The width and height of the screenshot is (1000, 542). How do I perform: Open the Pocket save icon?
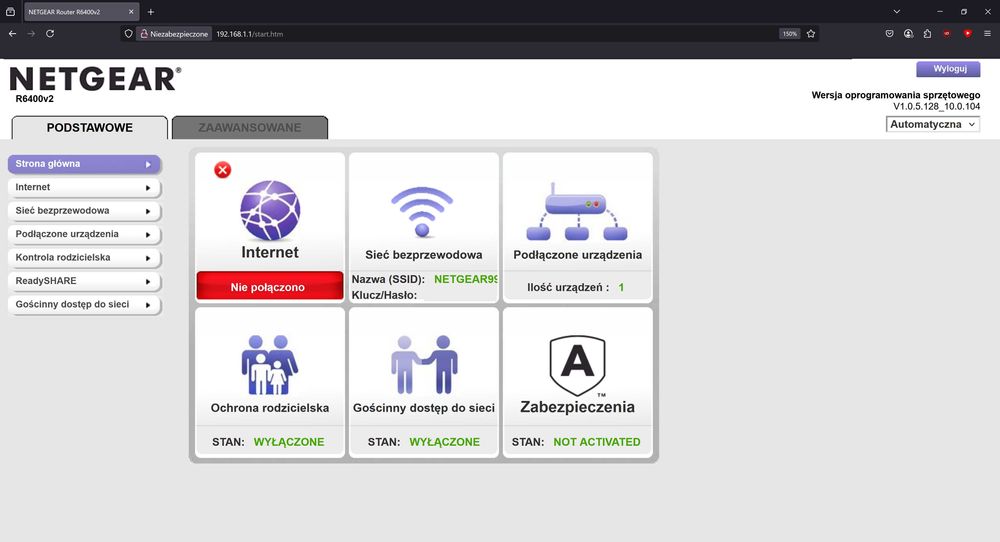coord(889,34)
